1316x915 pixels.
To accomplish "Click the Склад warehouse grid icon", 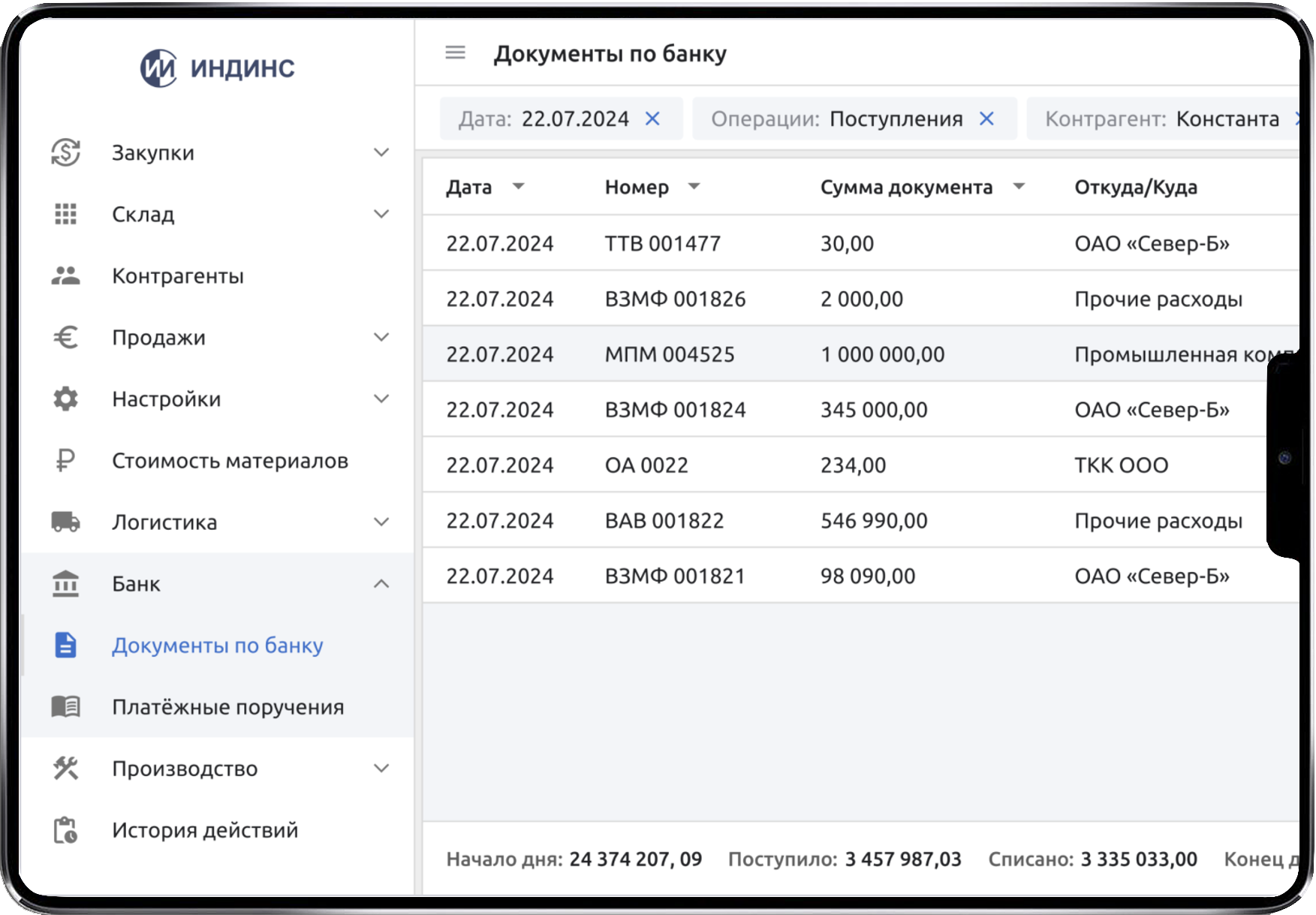I will click(65, 214).
